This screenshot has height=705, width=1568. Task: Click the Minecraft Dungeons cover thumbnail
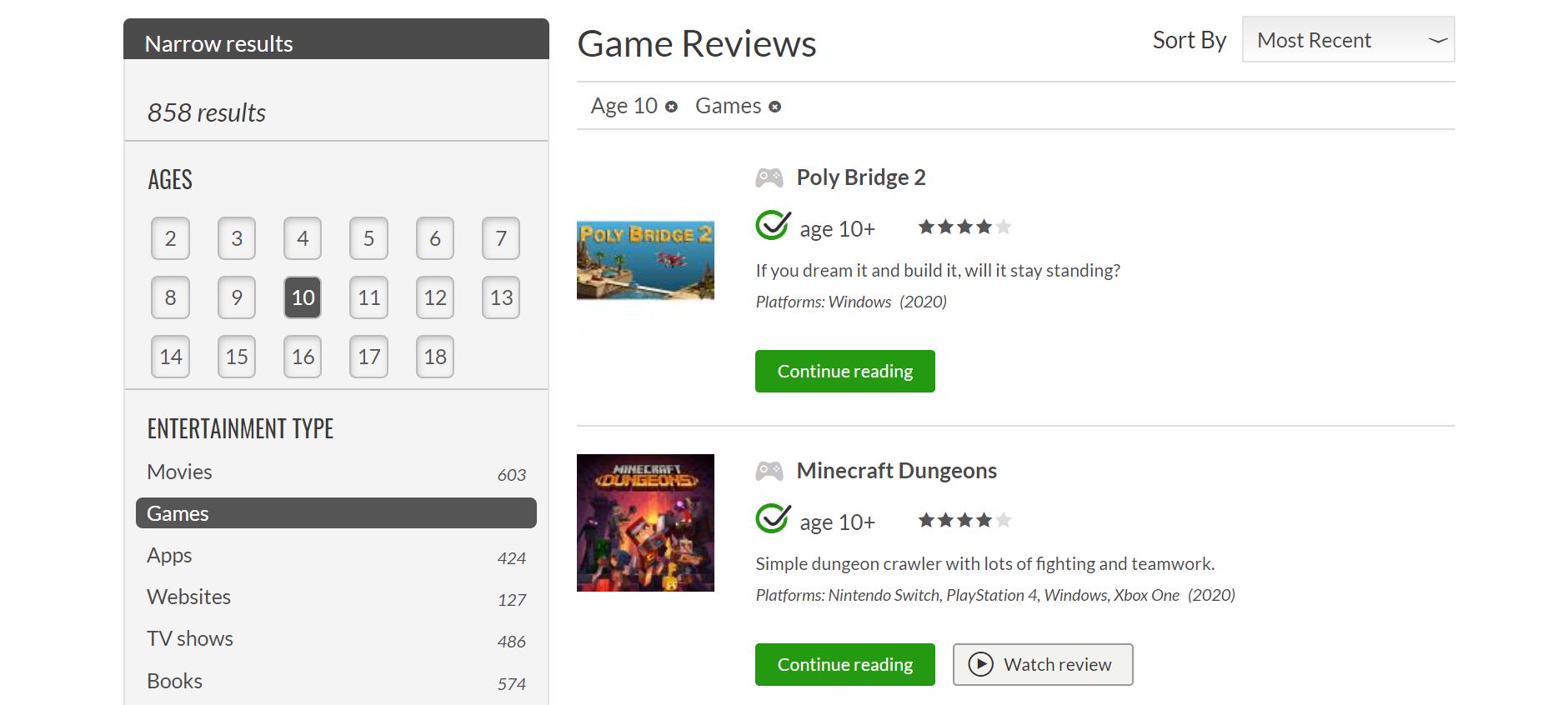tap(645, 522)
